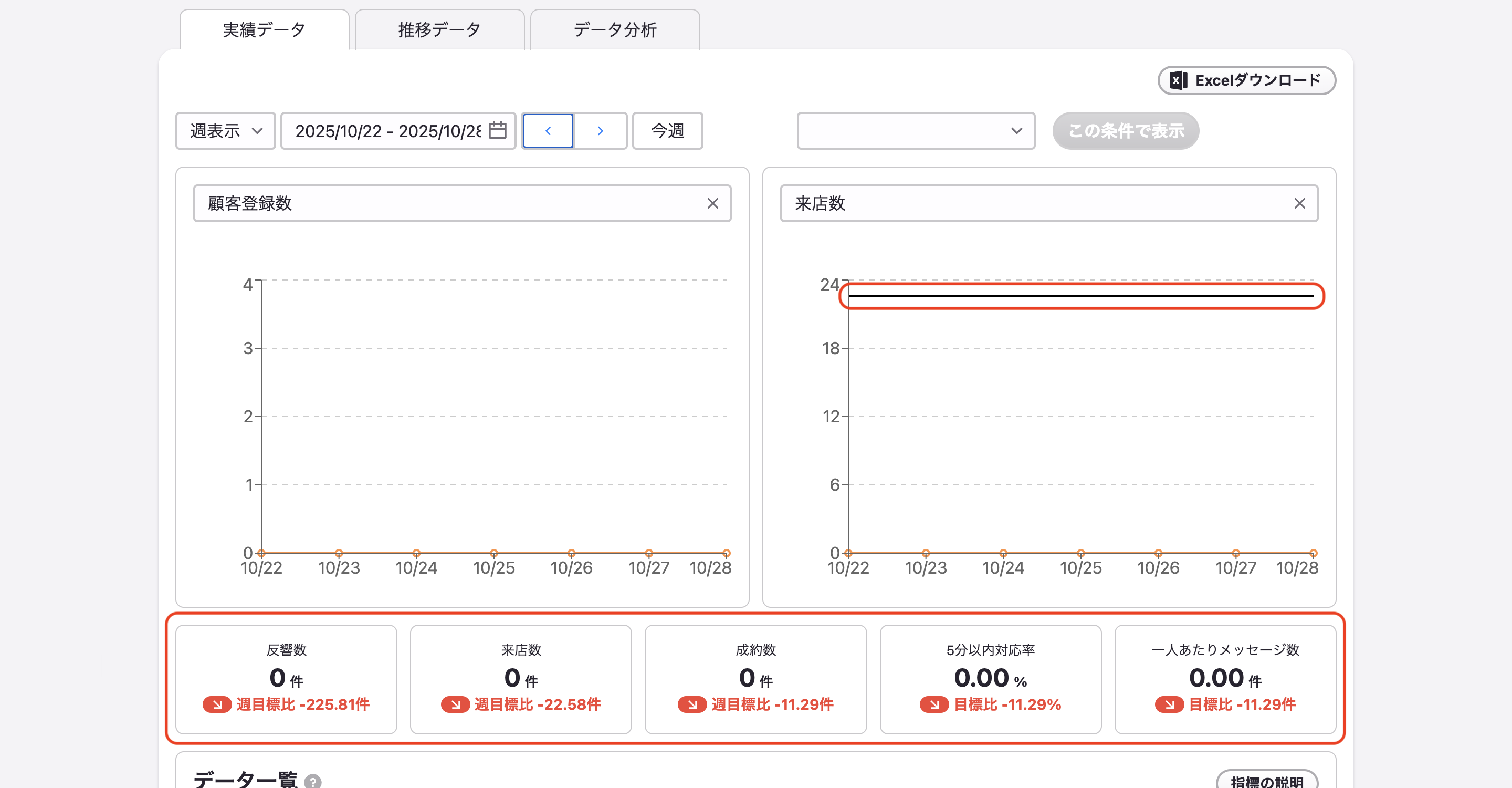Click the 一人あたりメッセージ数 summary card
Screen dimensions: 1512x788
click(x=1225, y=679)
